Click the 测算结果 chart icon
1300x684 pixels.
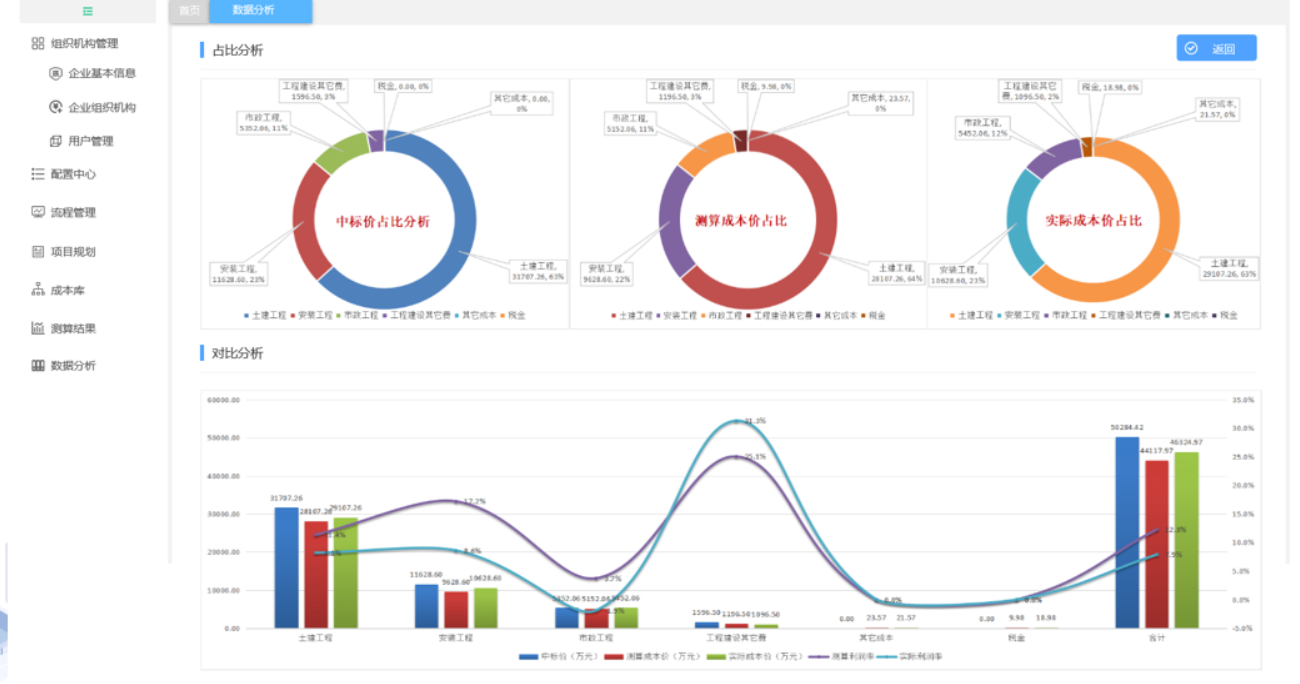[x=38, y=328]
